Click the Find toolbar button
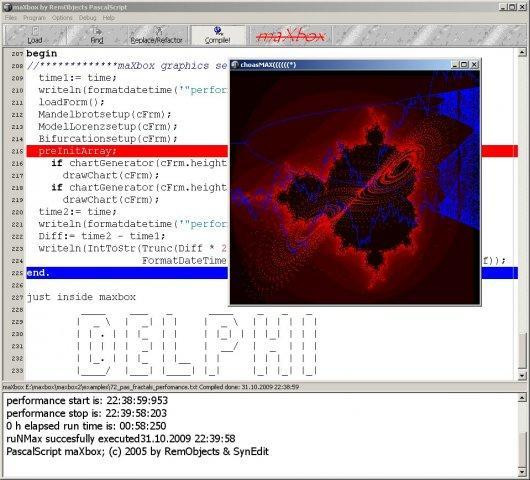This screenshot has height=480, width=530. pyautogui.click(x=97, y=35)
